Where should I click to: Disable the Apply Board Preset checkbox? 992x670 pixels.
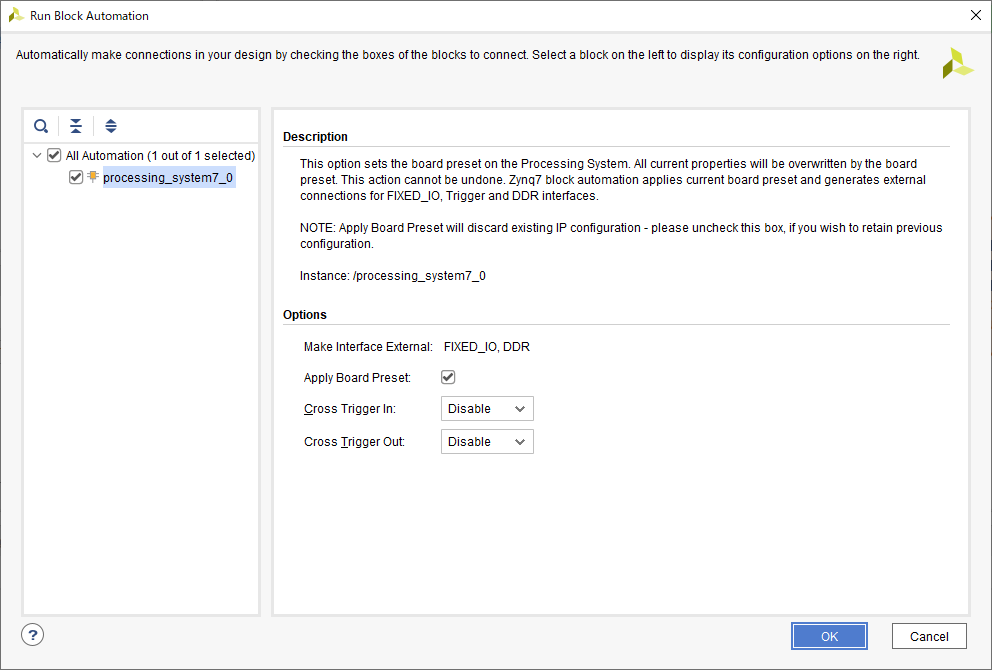point(448,377)
